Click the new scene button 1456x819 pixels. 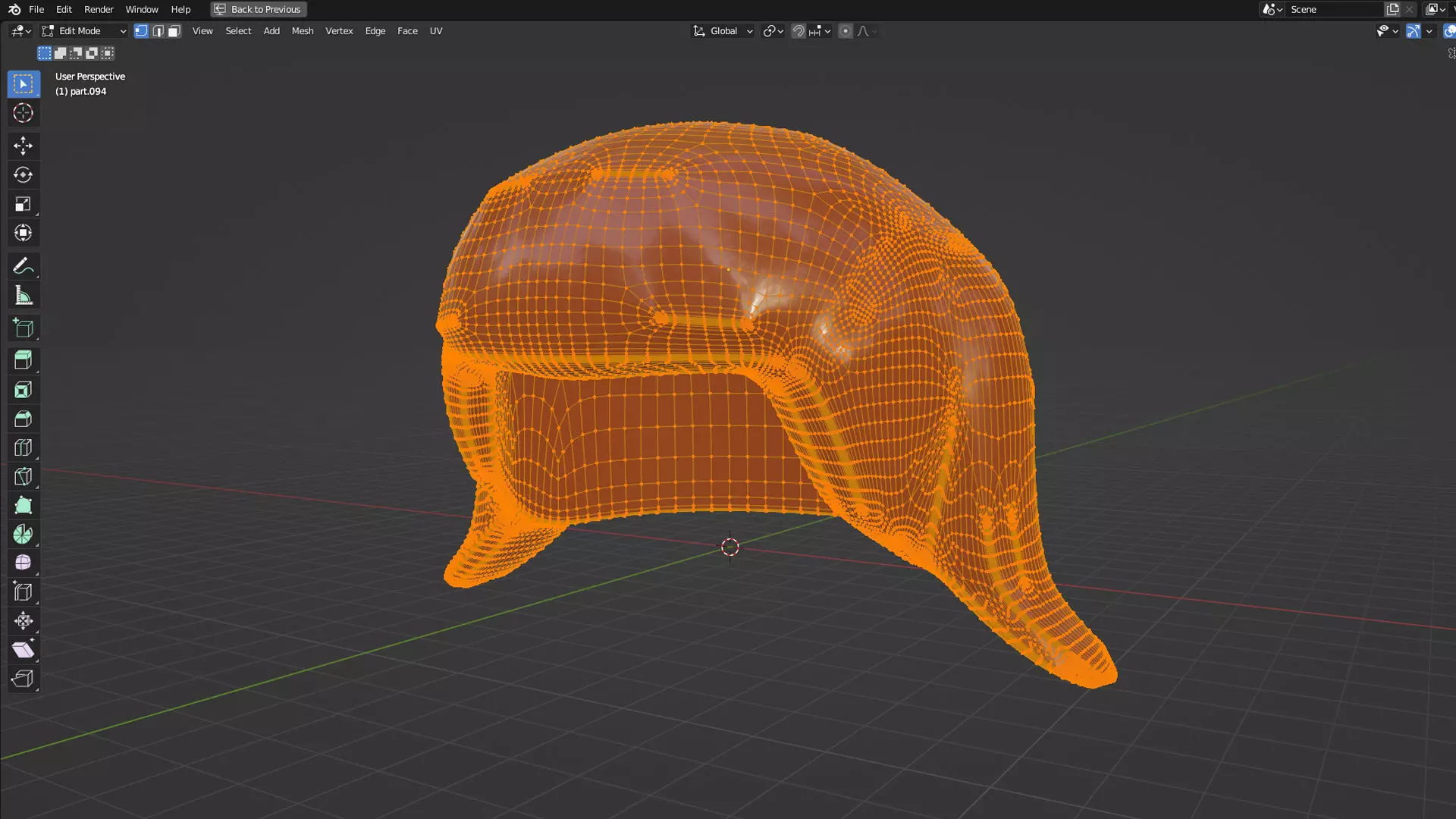point(1392,9)
